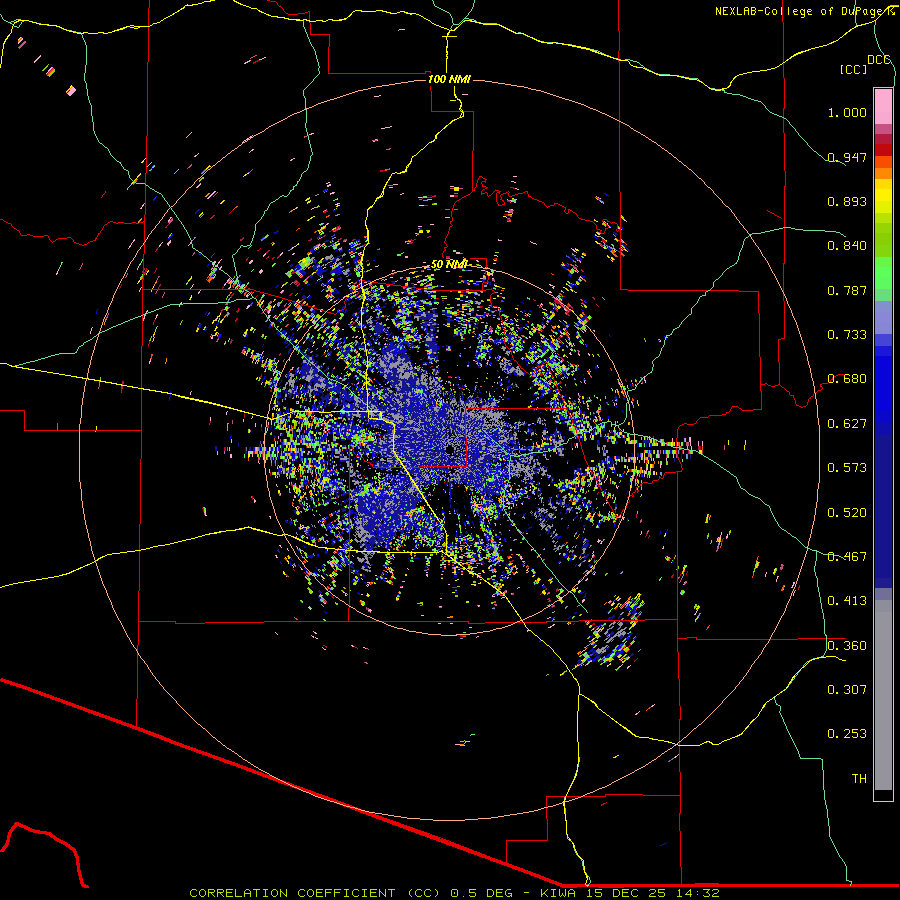Click the 0.573 scale value

coord(847,468)
